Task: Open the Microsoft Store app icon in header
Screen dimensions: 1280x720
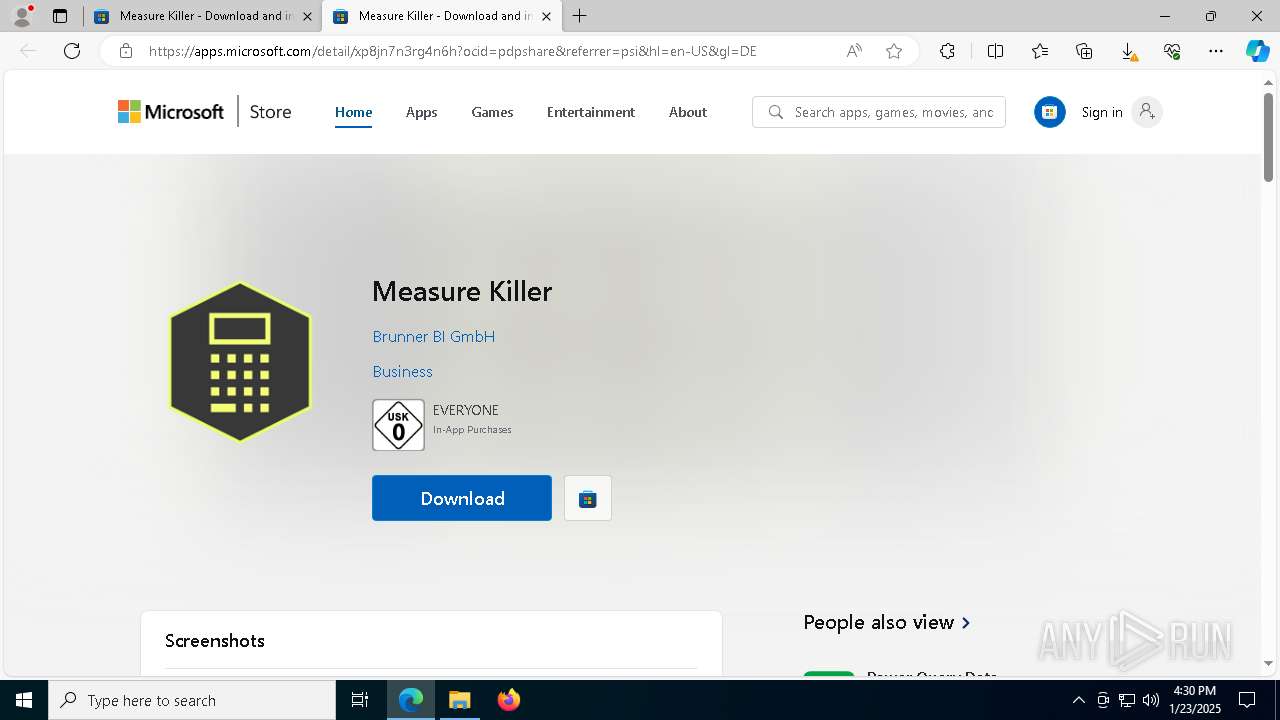Action: (x=1049, y=112)
